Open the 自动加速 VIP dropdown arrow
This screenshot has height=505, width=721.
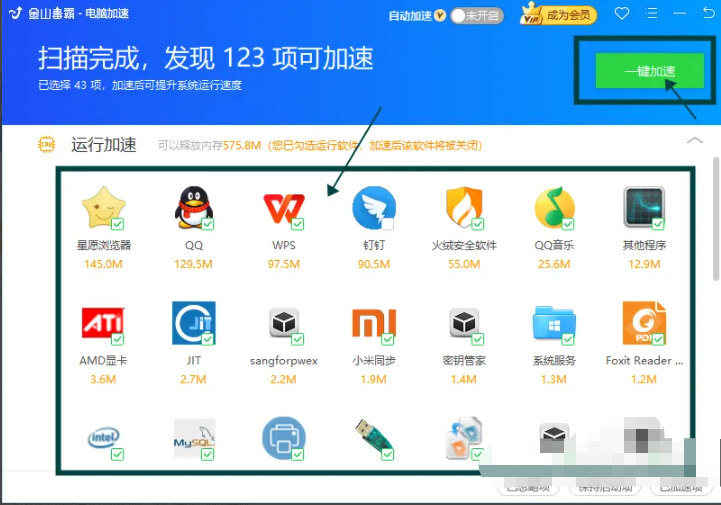440,16
